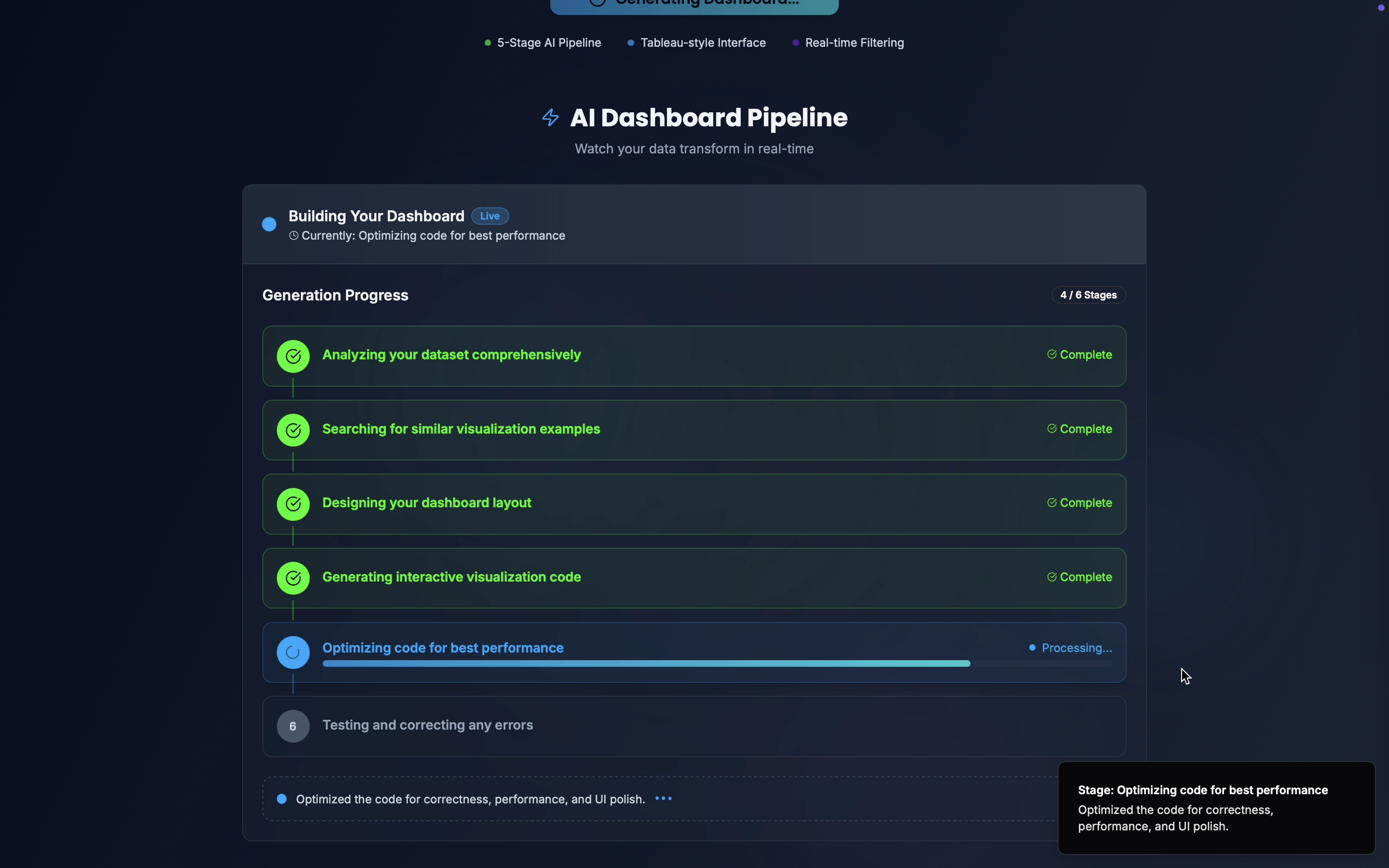This screenshot has width=1389, height=868.
Task: Select the 5-Stage AI Pipeline label
Action: click(x=549, y=43)
